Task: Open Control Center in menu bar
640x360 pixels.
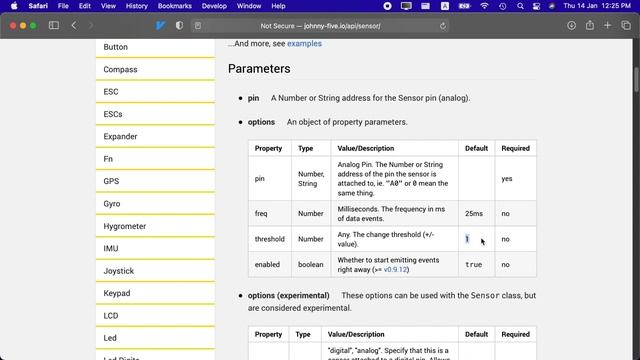Action: pos(536,6)
